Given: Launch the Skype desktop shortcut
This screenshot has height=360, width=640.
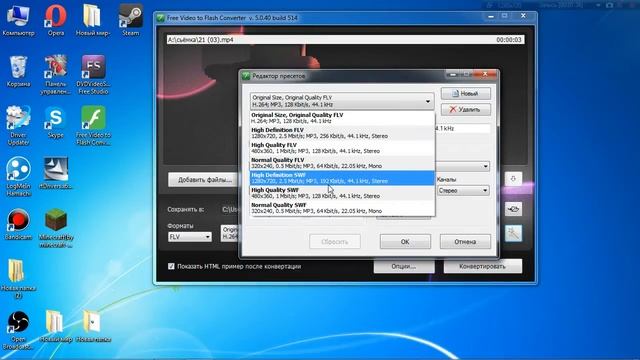Looking at the screenshot, I should (x=56, y=122).
